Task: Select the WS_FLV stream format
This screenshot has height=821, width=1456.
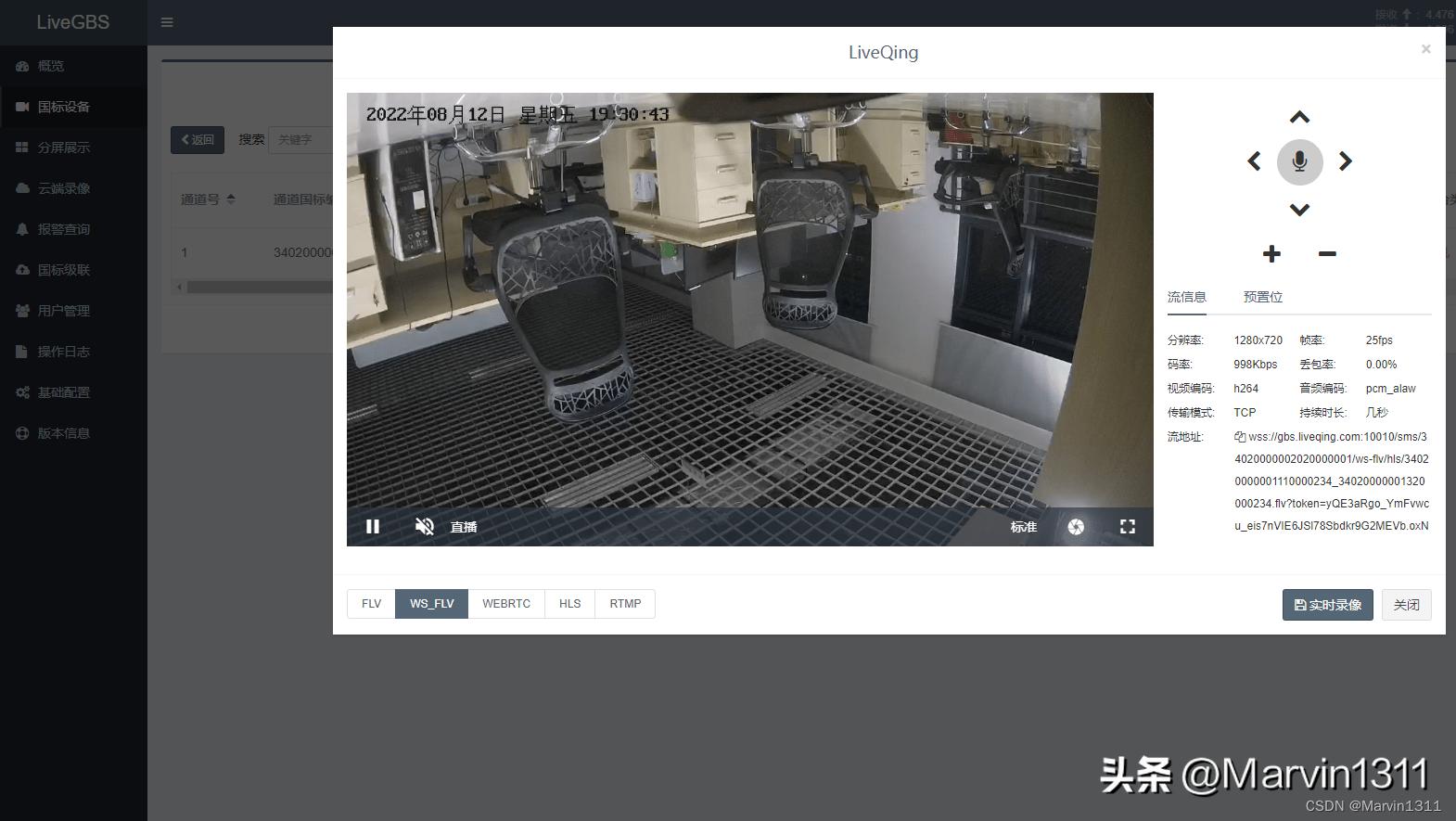Action: click(432, 604)
